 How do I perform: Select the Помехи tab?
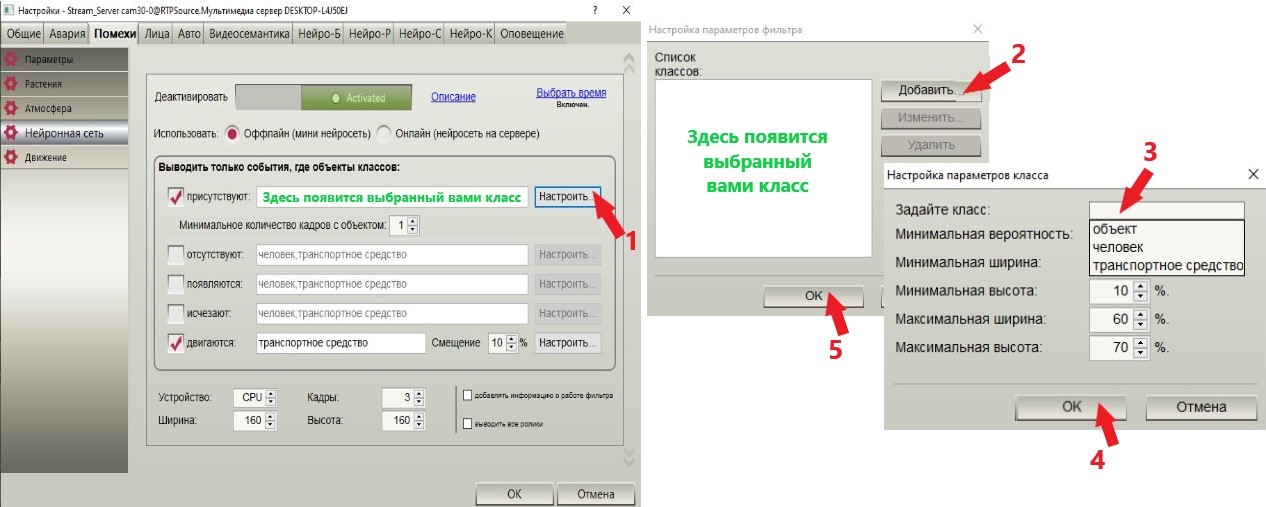115,34
